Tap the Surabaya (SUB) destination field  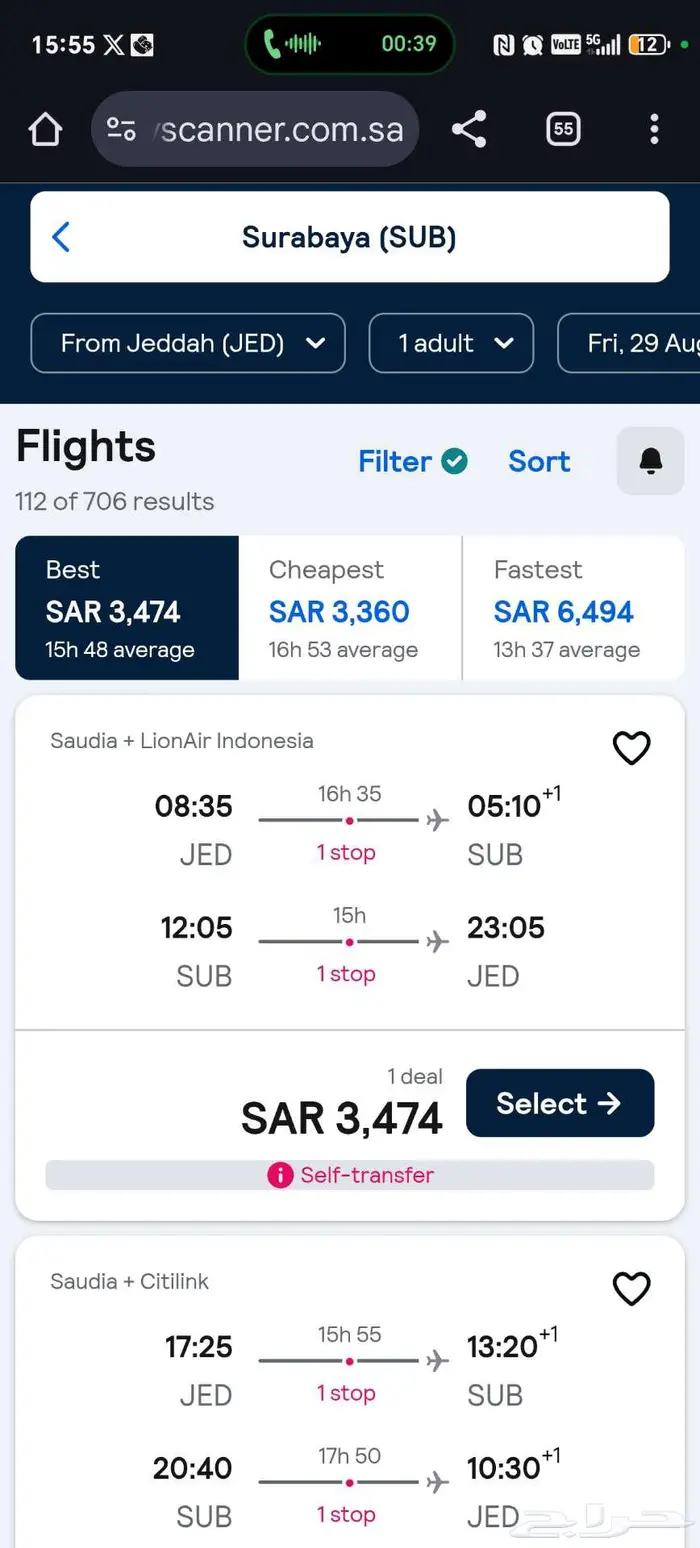tap(350, 237)
